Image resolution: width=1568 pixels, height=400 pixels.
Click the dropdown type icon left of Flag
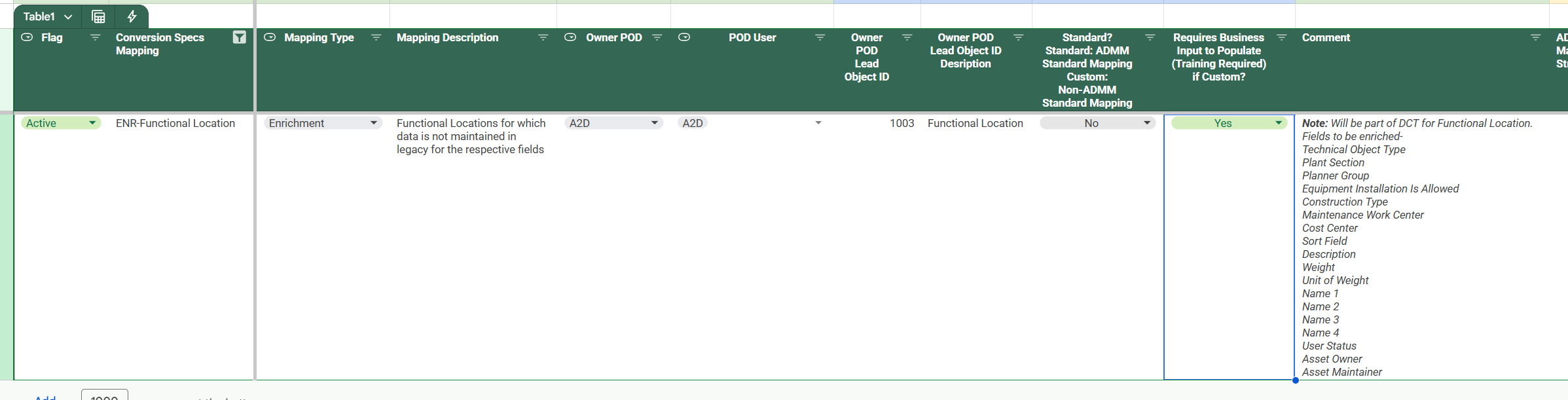click(x=27, y=38)
